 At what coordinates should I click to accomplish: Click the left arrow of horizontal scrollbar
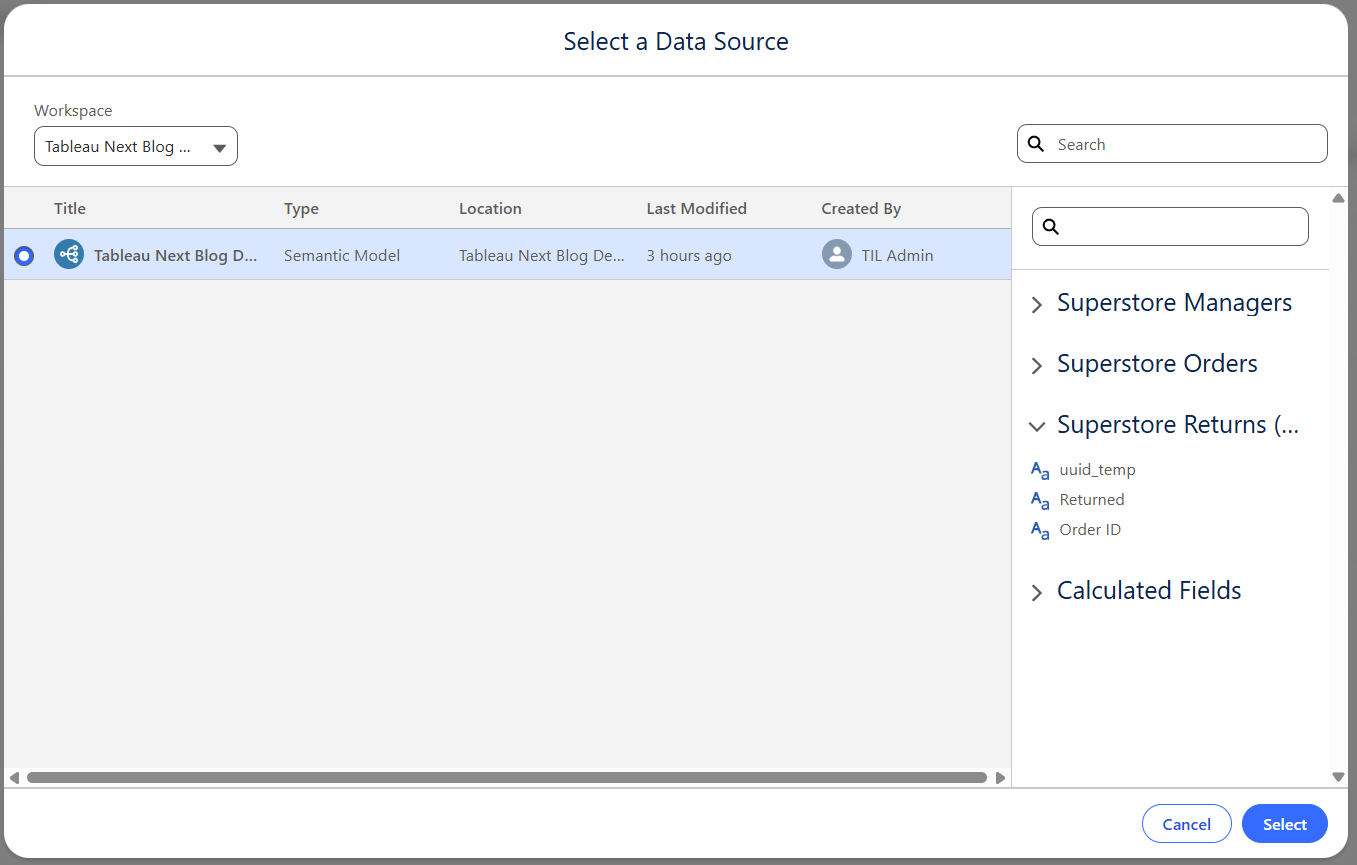[x=14, y=777]
